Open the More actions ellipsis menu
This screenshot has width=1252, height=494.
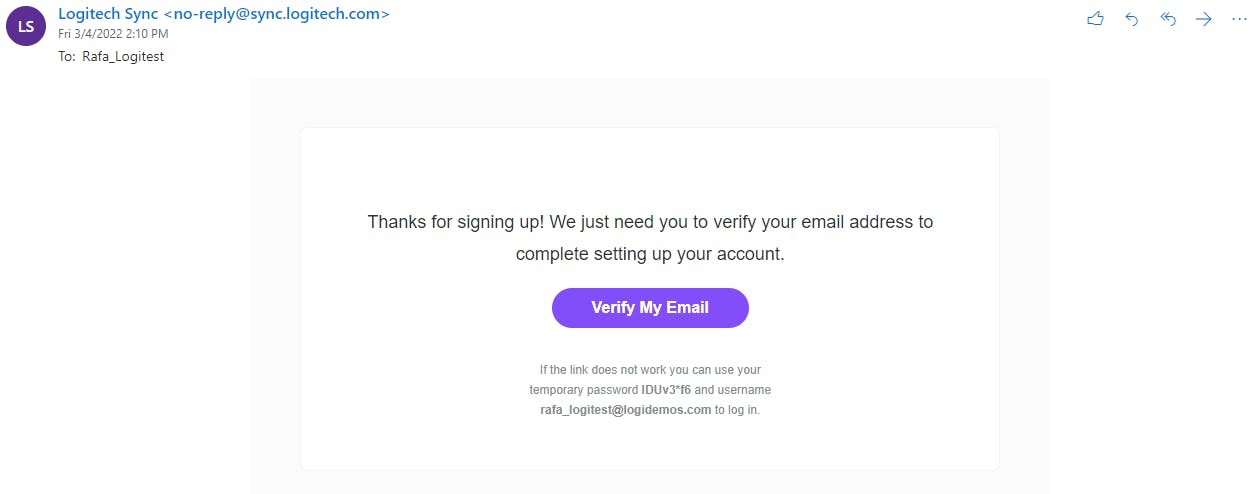[1239, 19]
